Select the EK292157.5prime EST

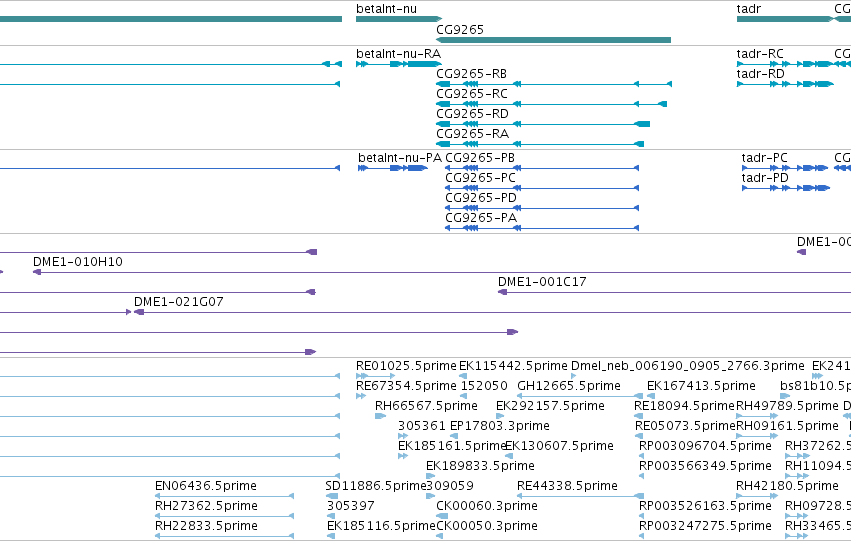500,416
